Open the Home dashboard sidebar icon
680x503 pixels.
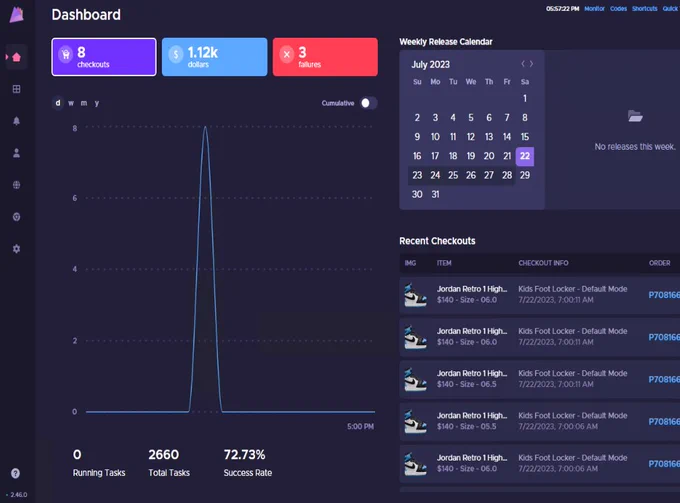[16, 57]
